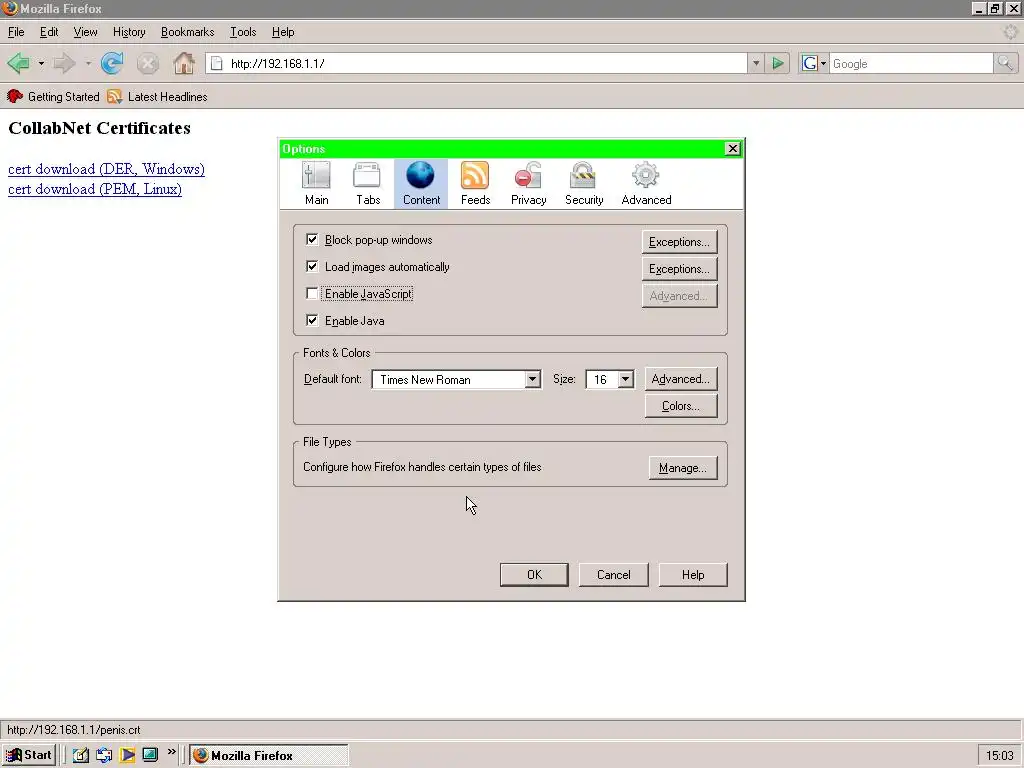Toggle Load images automatically checkbox

(312, 266)
